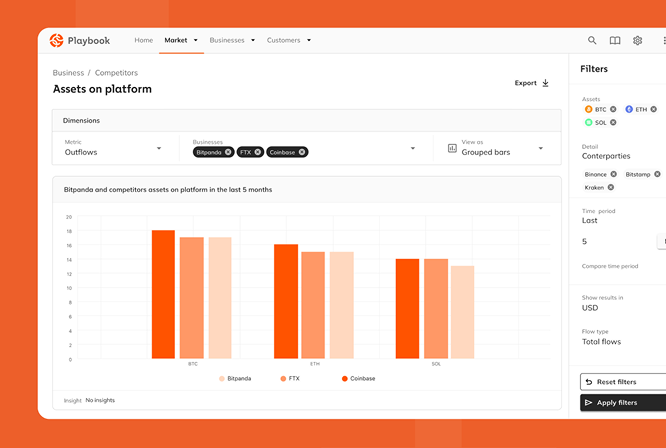This screenshot has width=666, height=448.
Task: Click the SOL coin icon
Action: (588, 122)
